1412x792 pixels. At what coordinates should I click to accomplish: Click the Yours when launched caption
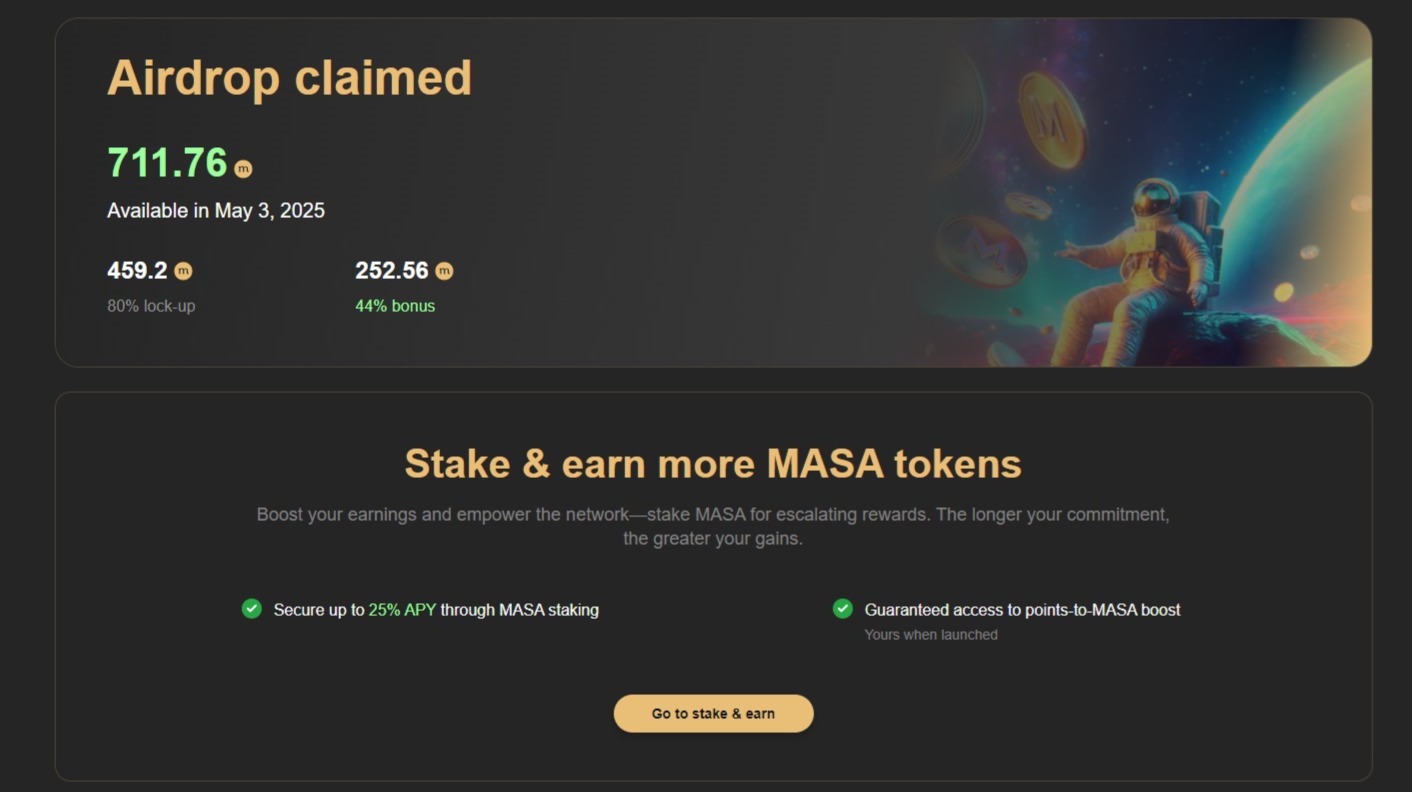[x=931, y=634]
